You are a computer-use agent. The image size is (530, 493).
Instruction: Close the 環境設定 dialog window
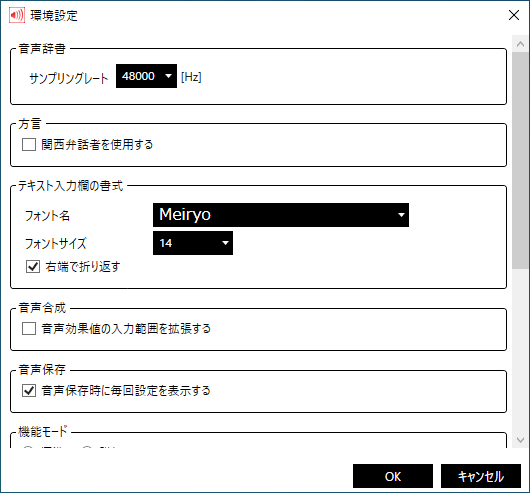pyautogui.click(x=514, y=15)
